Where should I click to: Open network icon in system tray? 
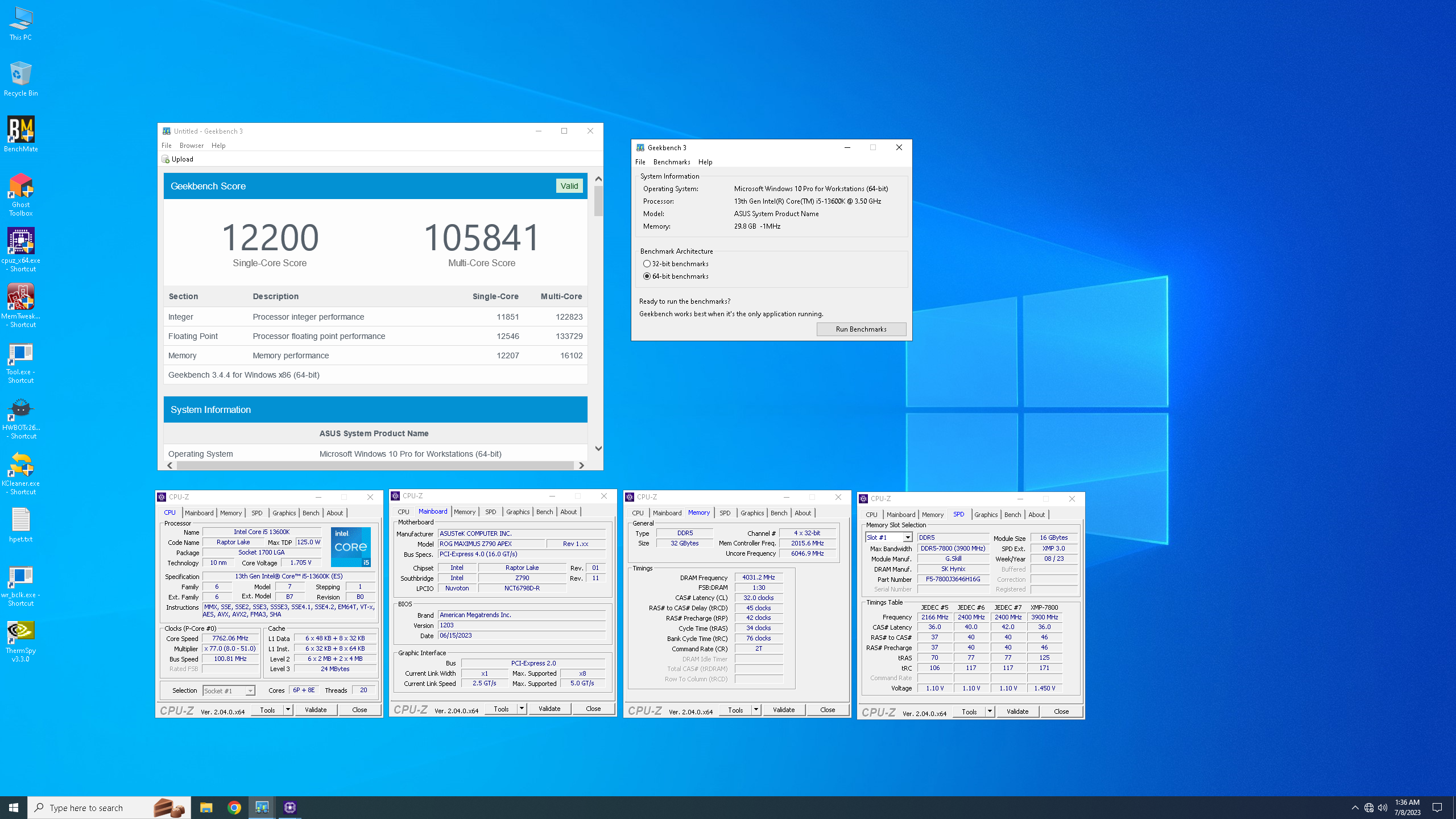[x=1369, y=808]
